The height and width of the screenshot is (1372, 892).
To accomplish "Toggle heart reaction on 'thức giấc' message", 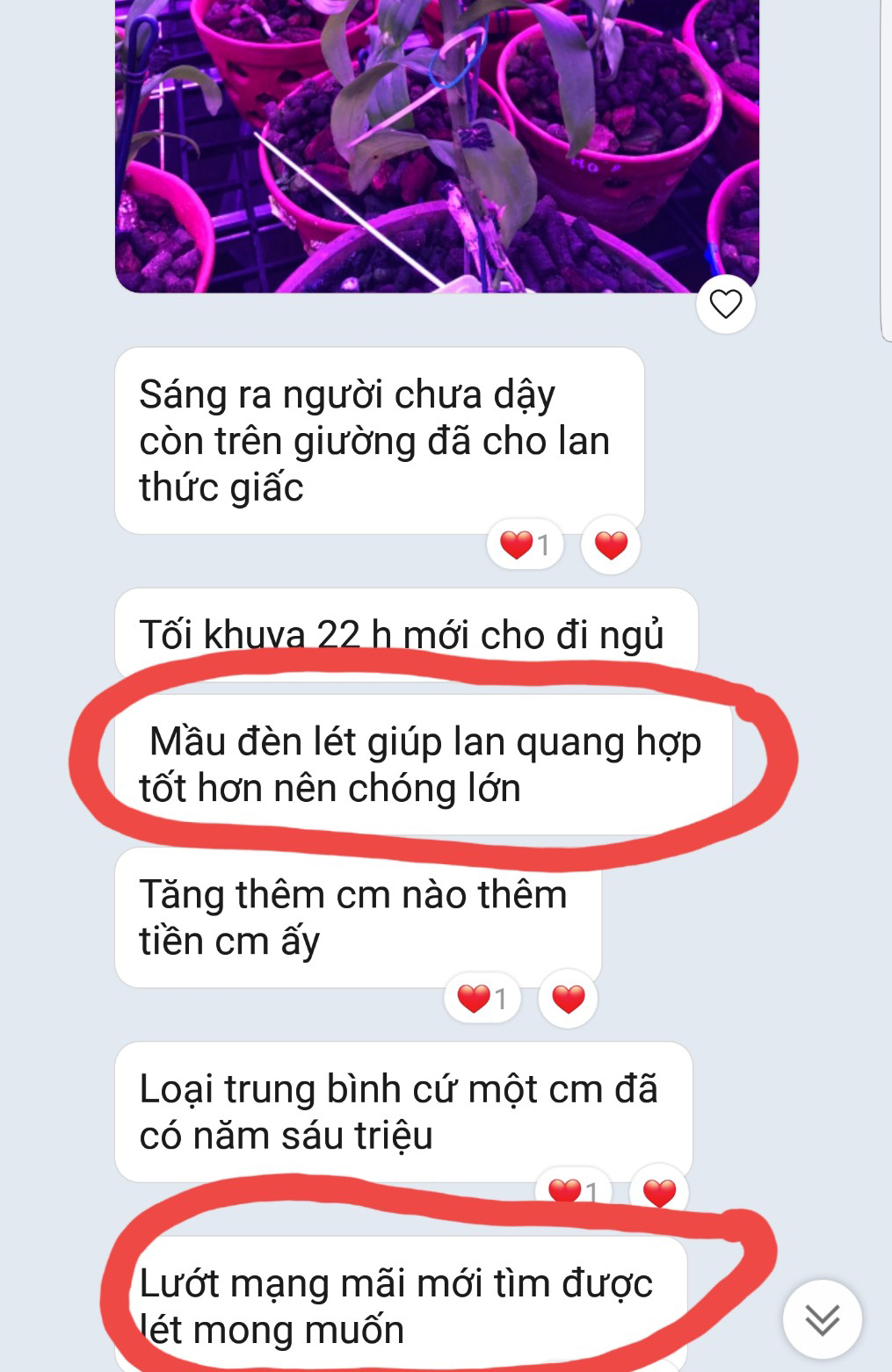I will click(x=611, y=545).
